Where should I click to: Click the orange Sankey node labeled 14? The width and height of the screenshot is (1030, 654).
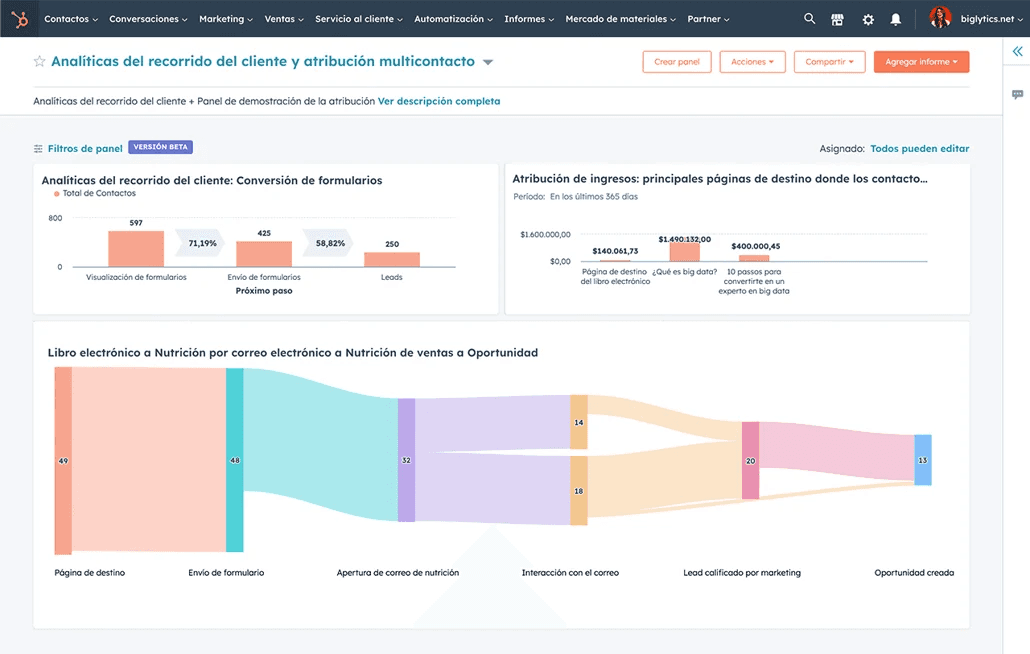pos(579,422)
